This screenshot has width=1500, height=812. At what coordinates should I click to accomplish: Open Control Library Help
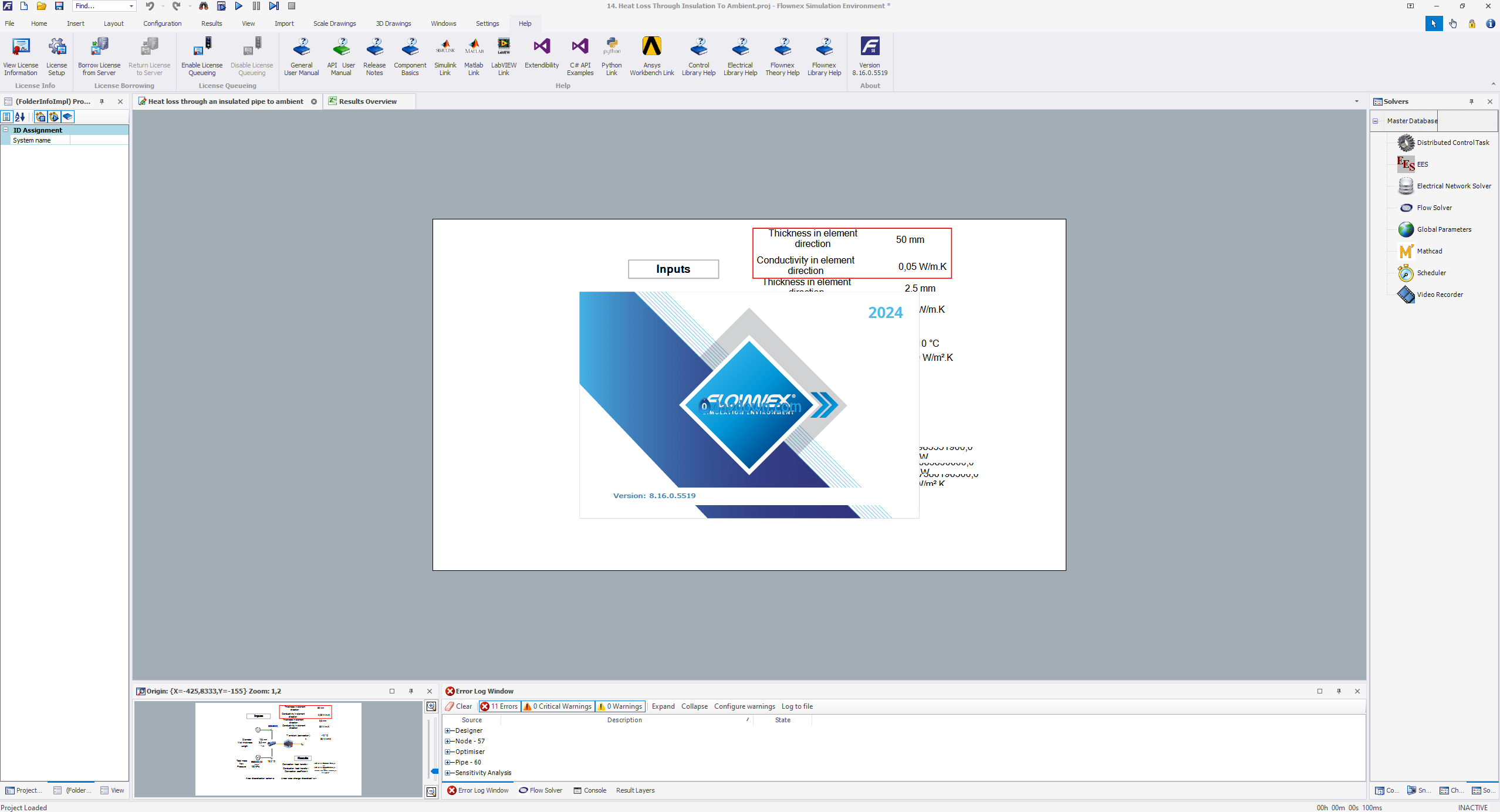699,56
